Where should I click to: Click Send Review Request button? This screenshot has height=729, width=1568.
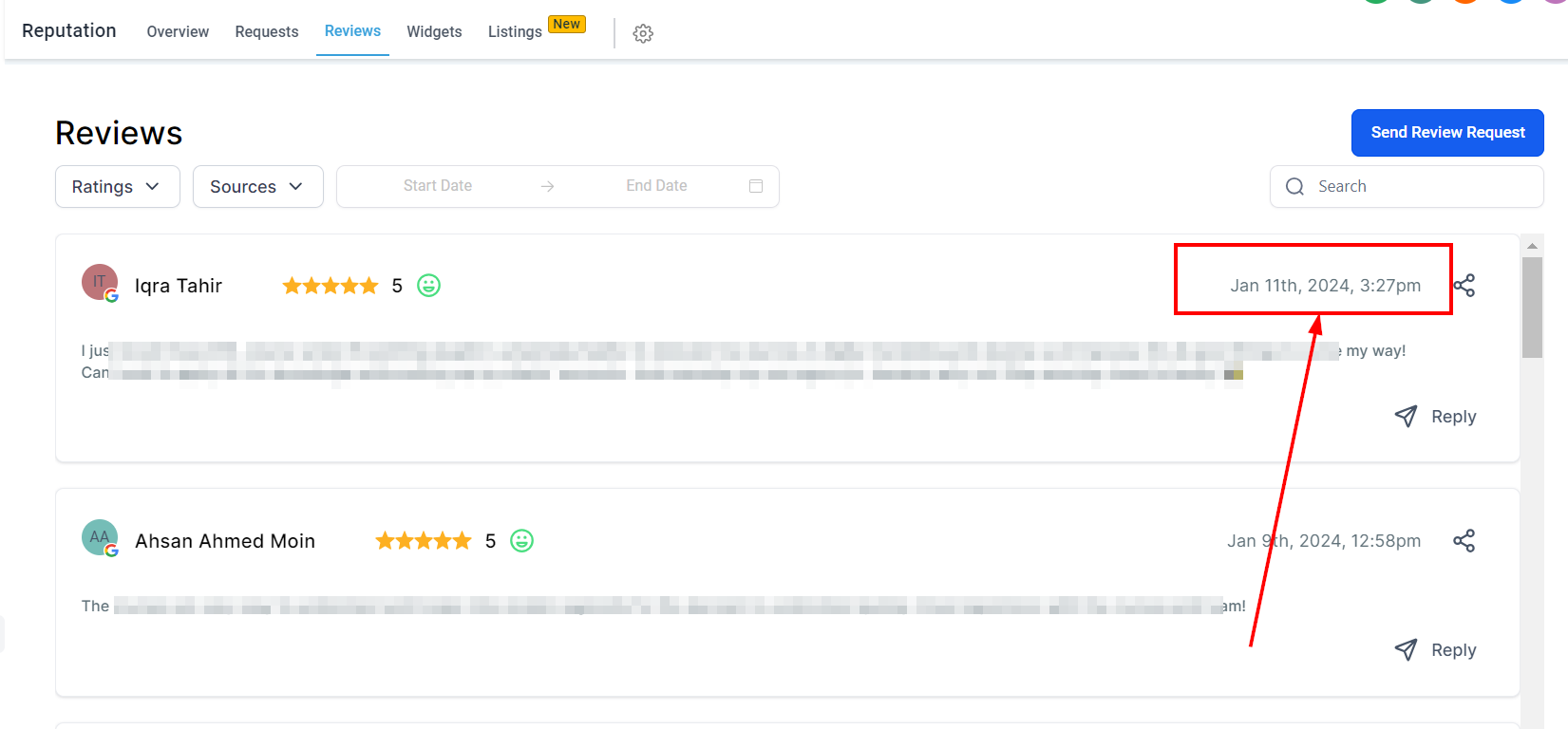tap(1447, 133)
